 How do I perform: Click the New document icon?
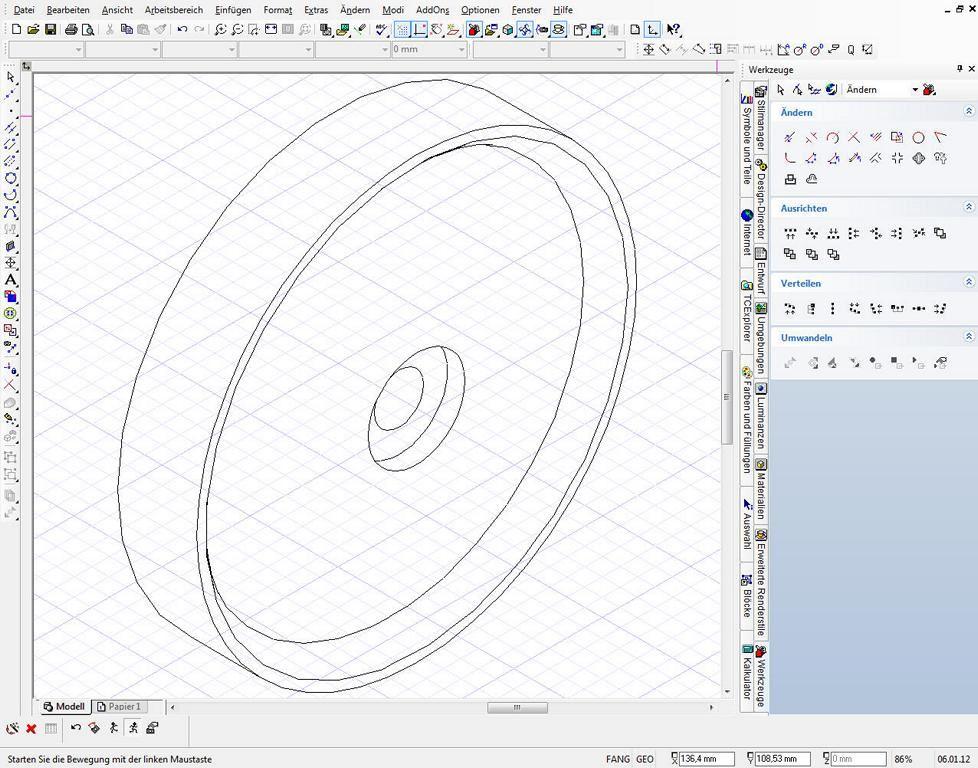[x=17, y=29]
